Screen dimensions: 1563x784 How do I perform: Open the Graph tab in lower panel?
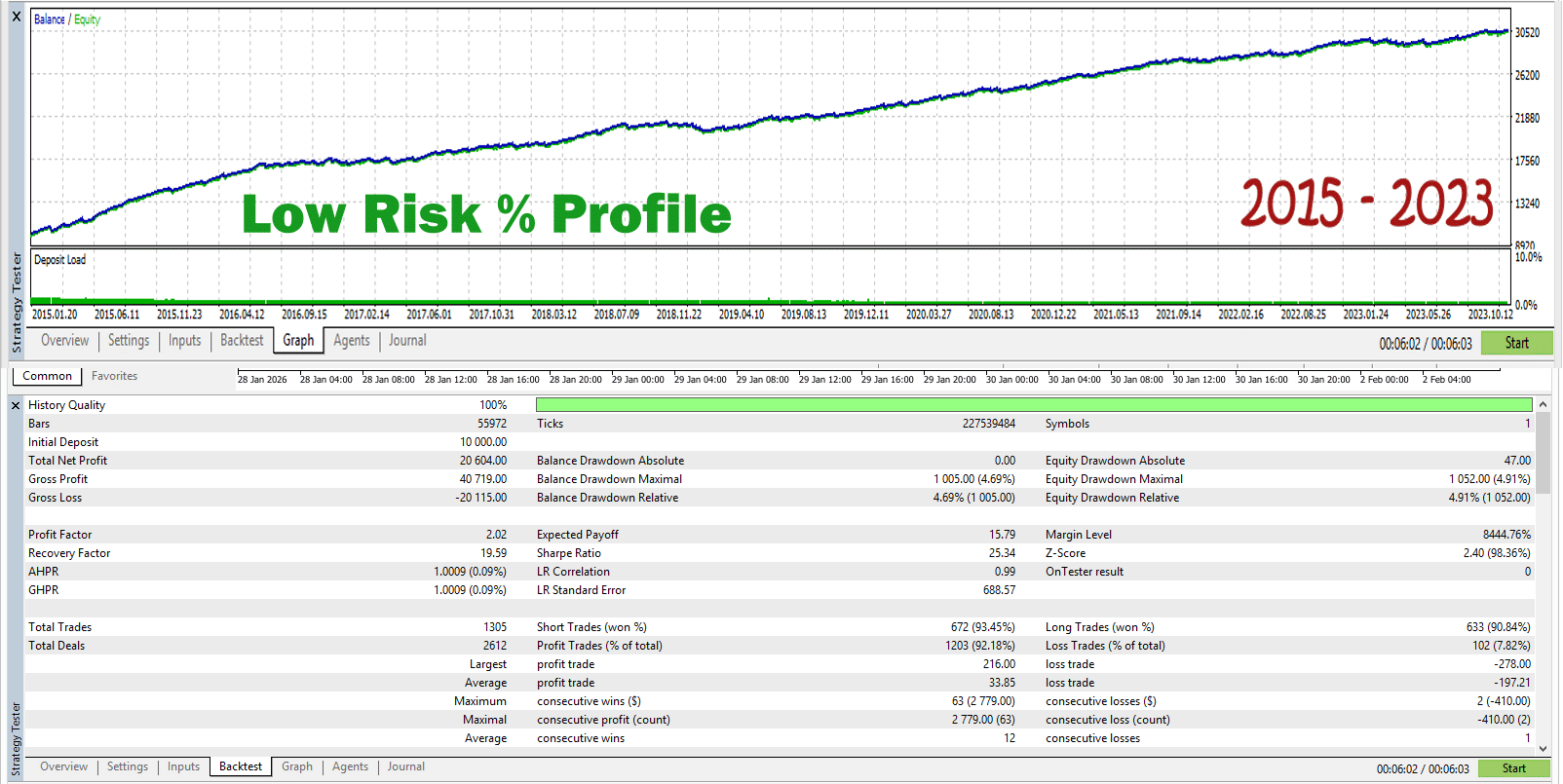297,767
